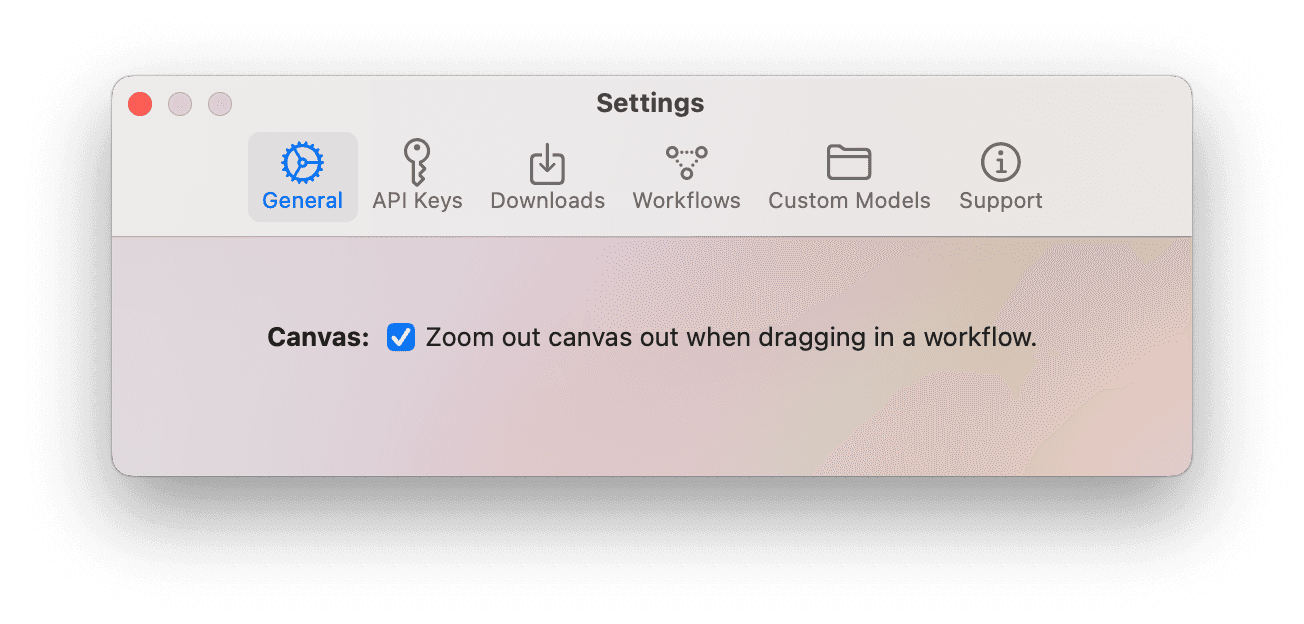Show the Workflows tab via its label

click(687, 200)
